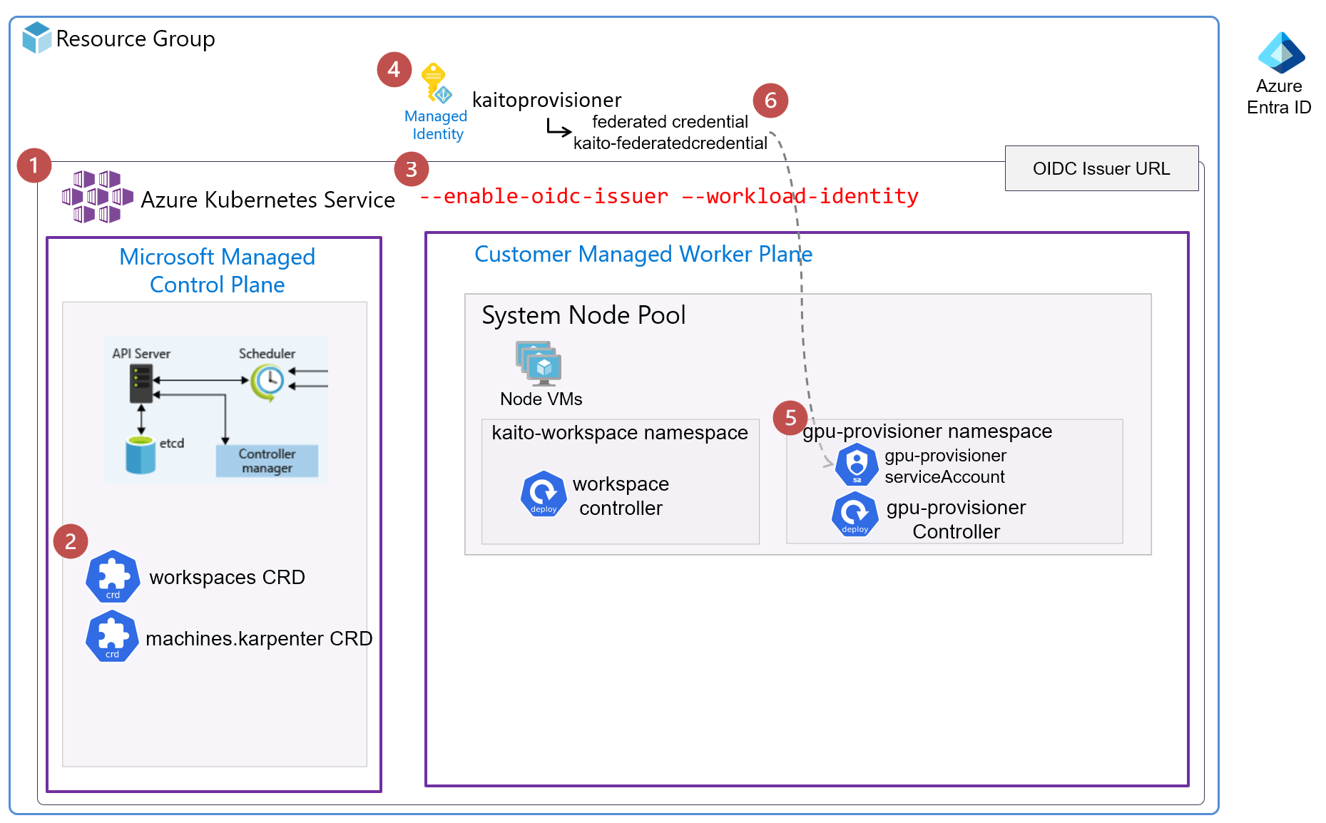
Task: Click the Controller manager box
Action: pos(267,461)
